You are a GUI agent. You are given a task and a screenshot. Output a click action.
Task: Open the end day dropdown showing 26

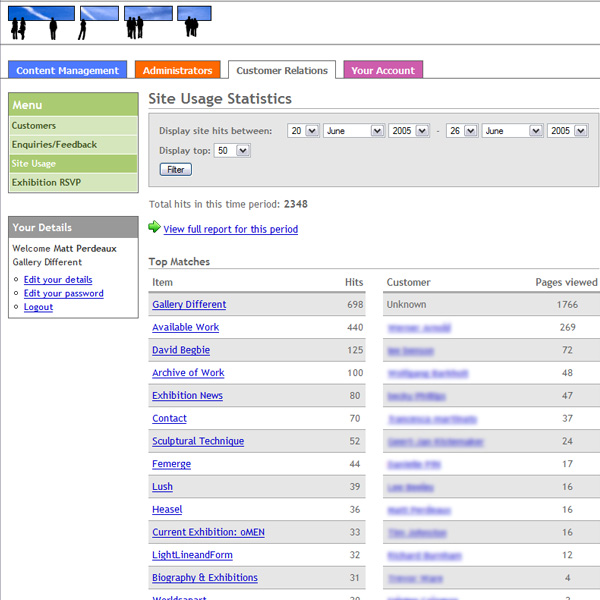tap(462, 131)
